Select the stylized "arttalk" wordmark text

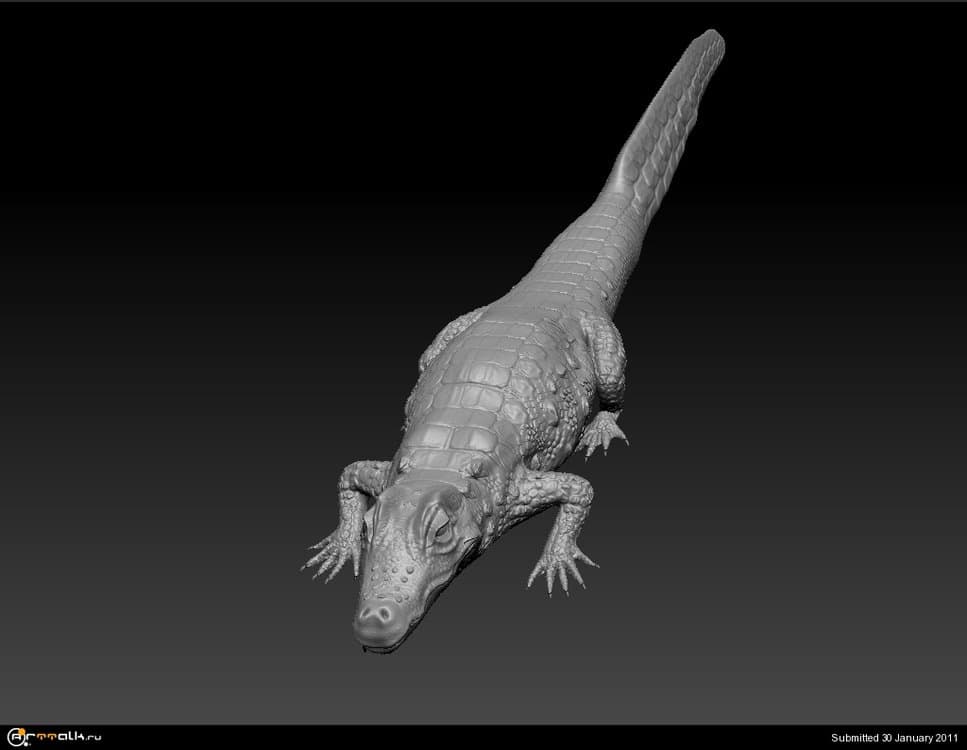pos(60,736)
